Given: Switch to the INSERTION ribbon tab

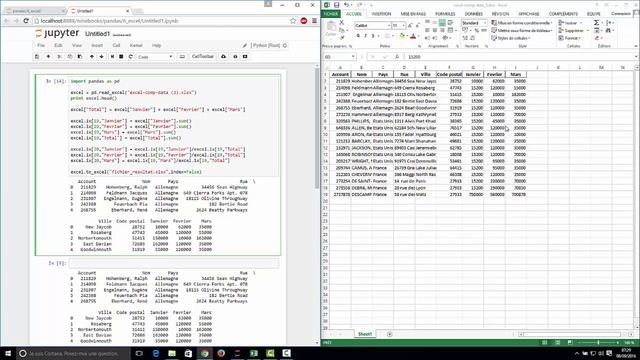Looking at the screenshot, I should tap(381, 14).
